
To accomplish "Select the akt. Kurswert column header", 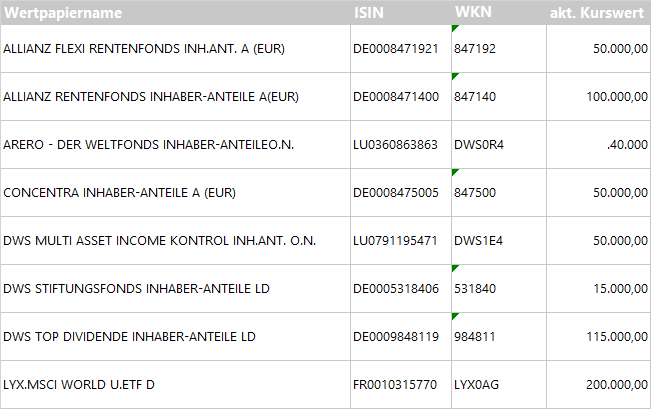I will click(598, 13).
